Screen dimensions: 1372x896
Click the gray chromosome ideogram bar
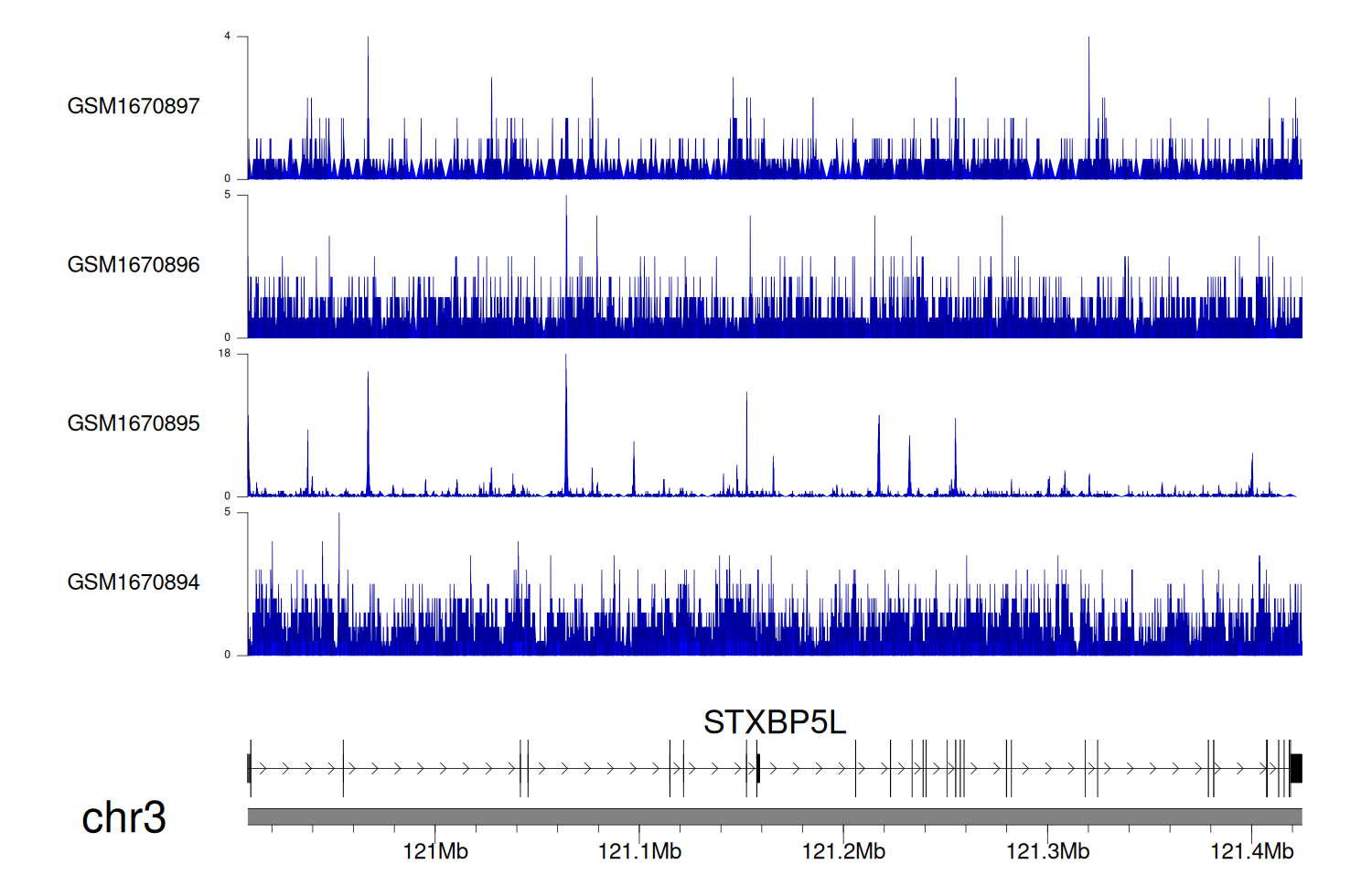[x=774, y=816]
